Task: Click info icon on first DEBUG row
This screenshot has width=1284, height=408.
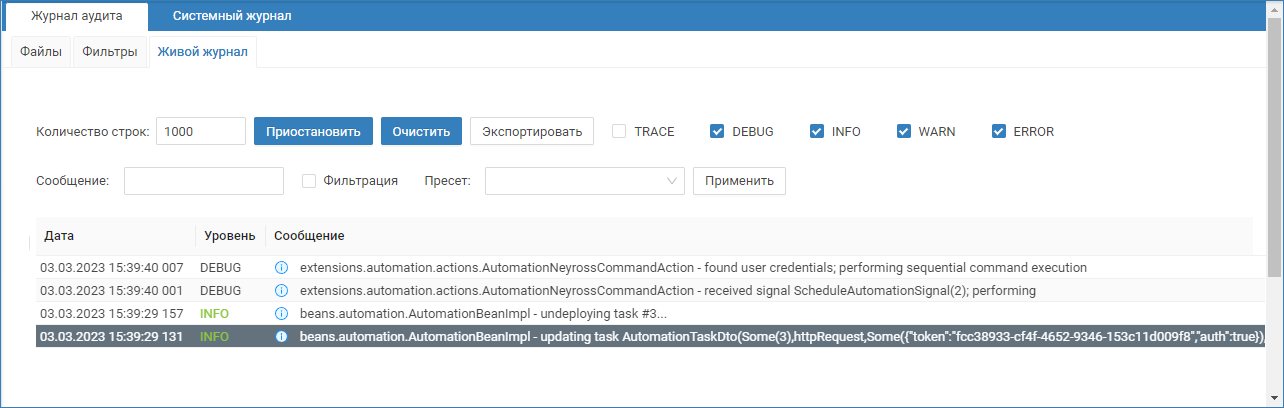Action: [x=281, y=268]
